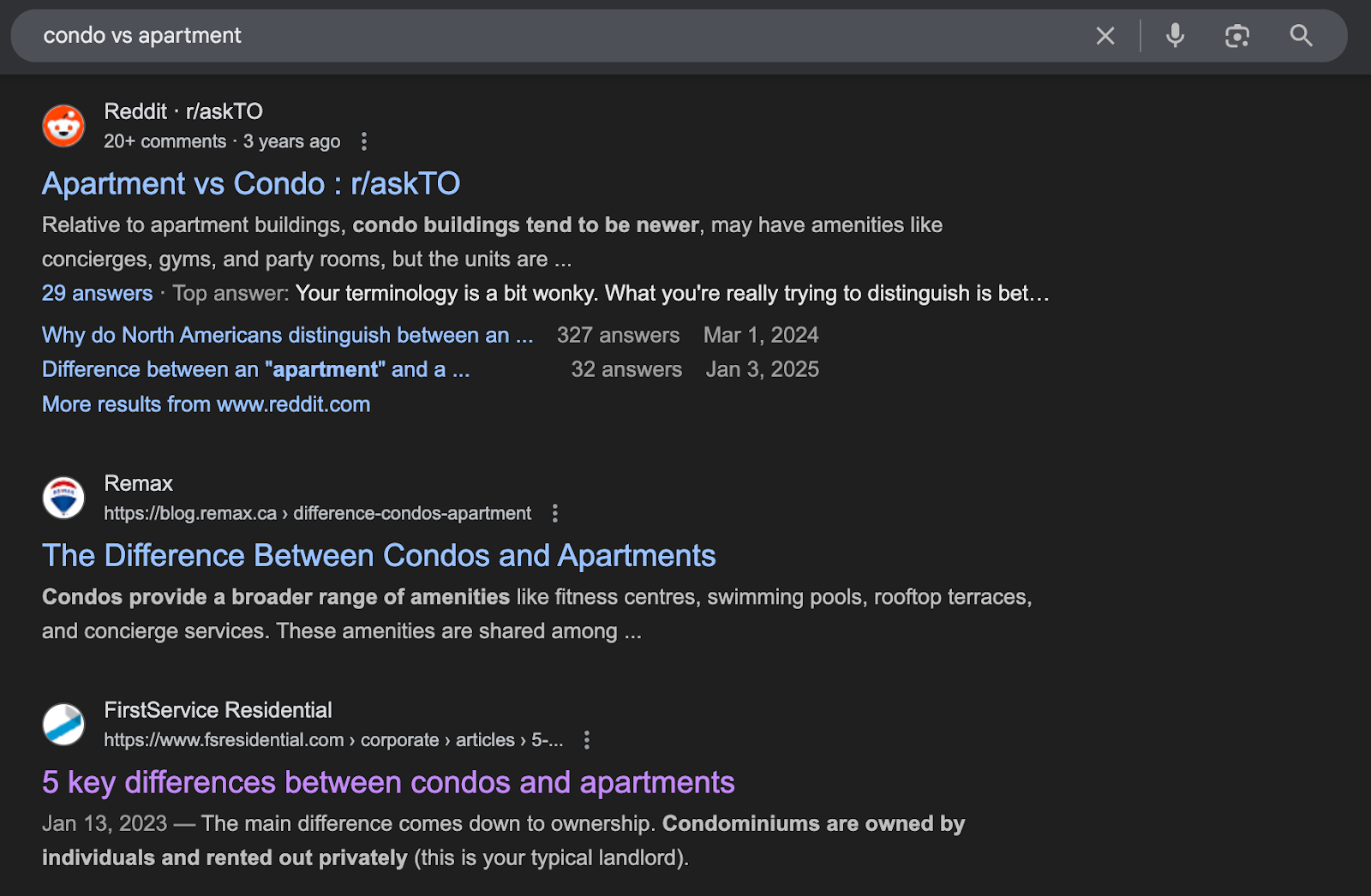Open The Difference Between Condos and Apartments

pyautogui.click(x=379, y=555)
